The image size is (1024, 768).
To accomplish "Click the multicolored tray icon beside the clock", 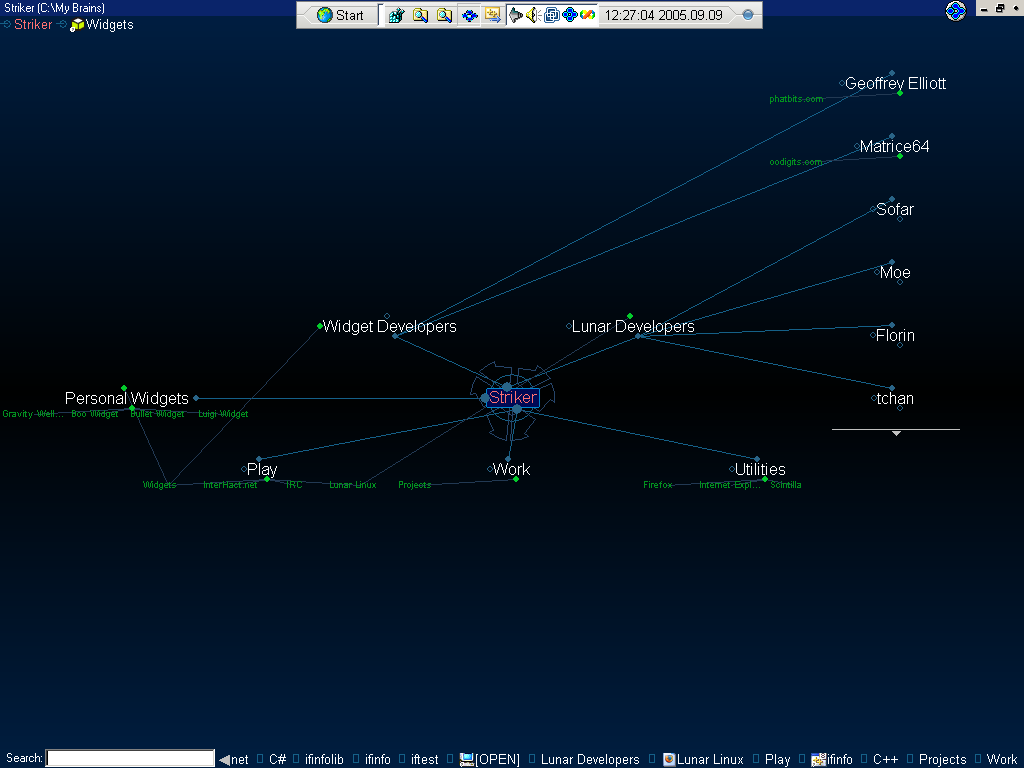I will click(x=587, y=15).
